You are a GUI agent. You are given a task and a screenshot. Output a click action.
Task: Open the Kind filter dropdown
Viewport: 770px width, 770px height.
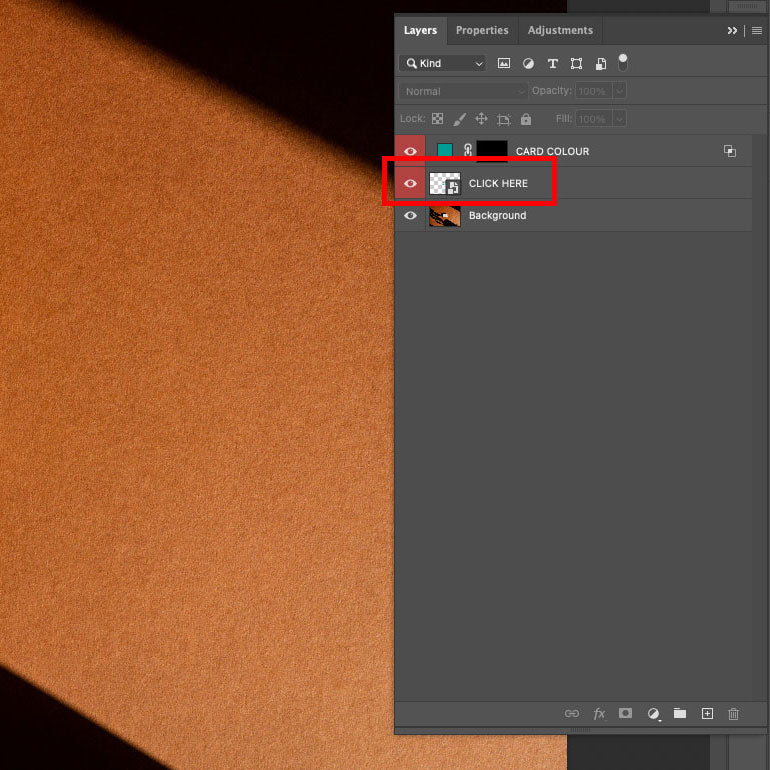pos(442,63)
